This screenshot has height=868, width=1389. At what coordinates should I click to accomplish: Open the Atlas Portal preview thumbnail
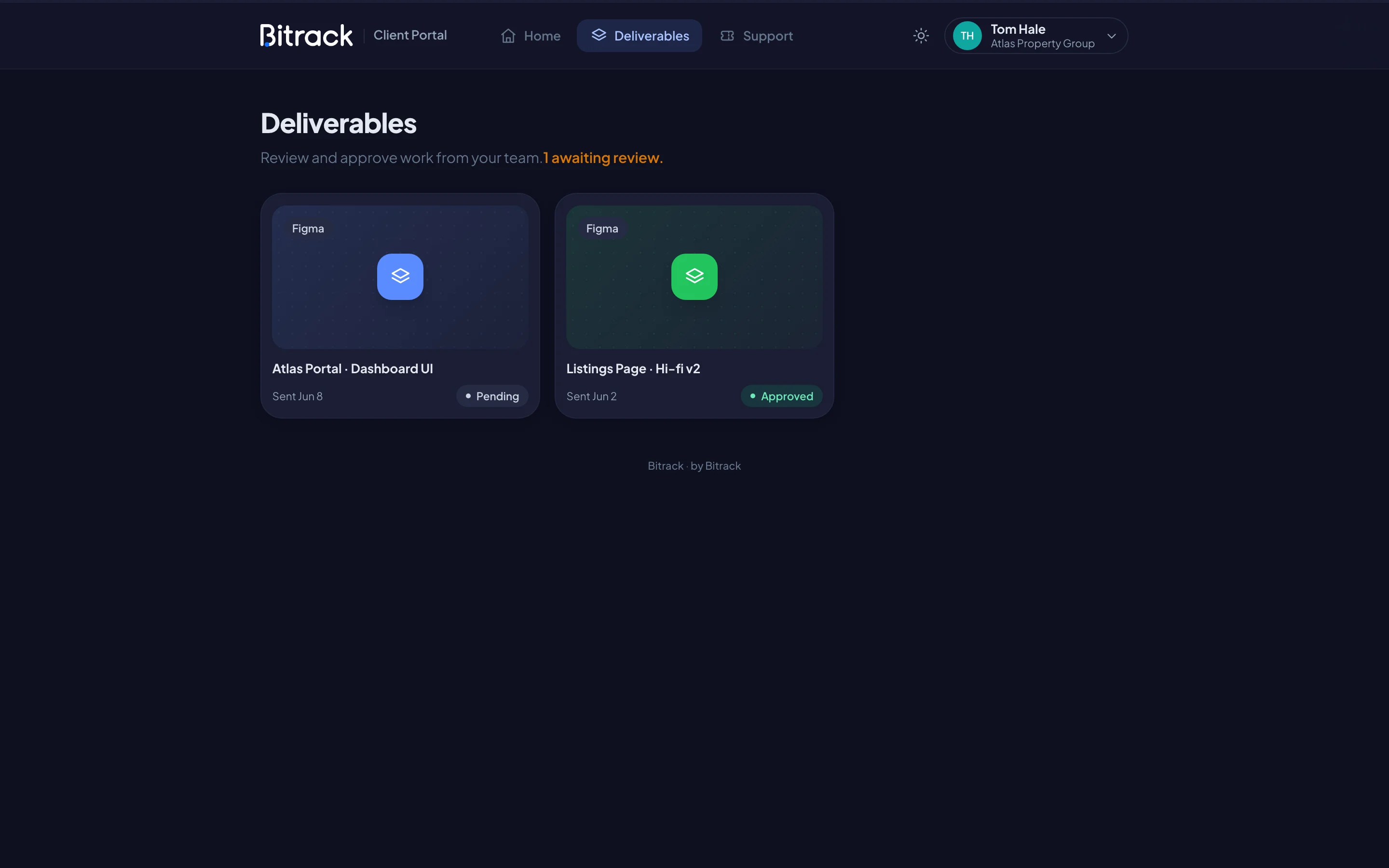pos(400,277)
